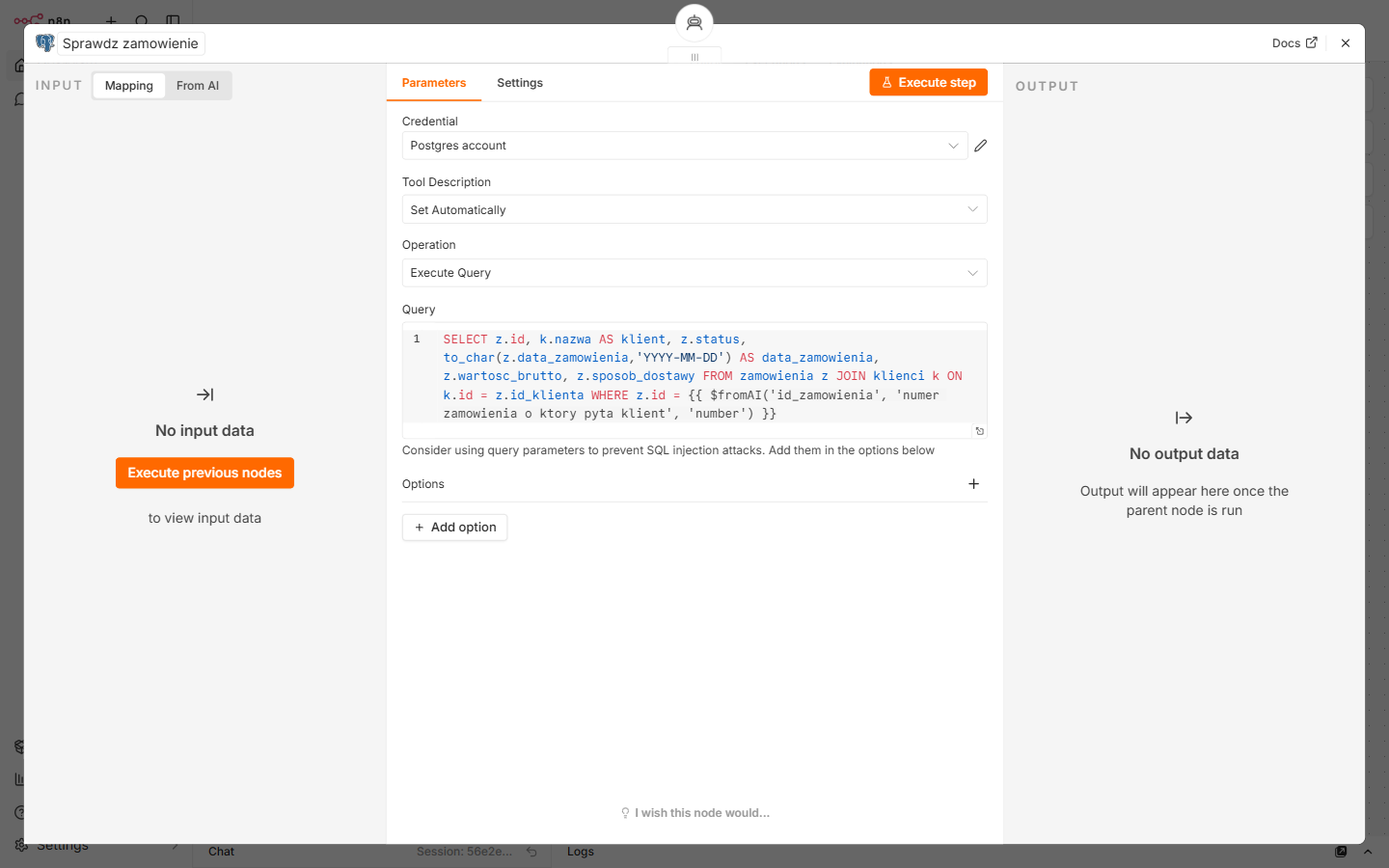Viewport: 1389px width, 868px height.
Task: Click inside the SQL query editor field
Action: 694,376
